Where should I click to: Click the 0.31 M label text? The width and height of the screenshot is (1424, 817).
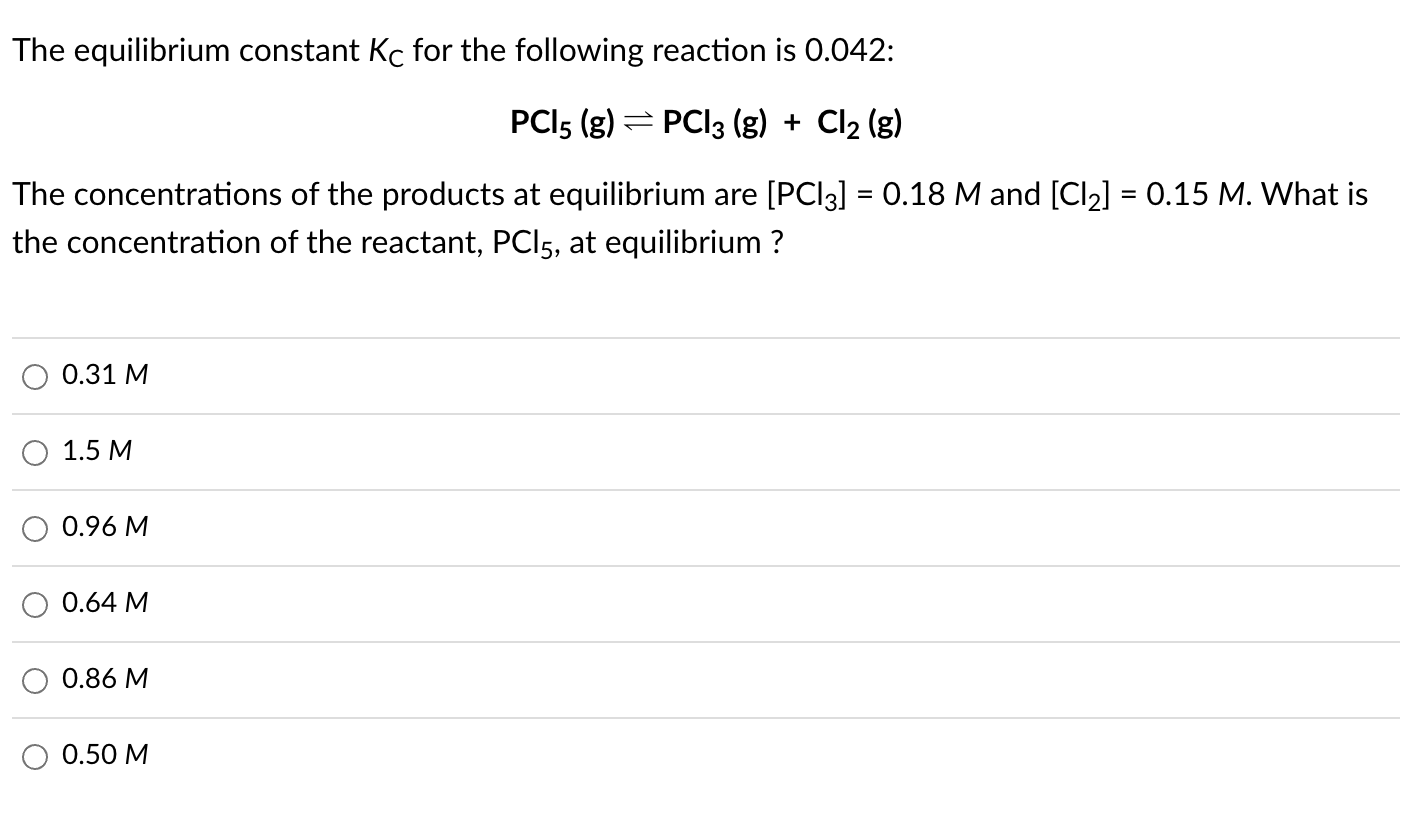tap(104, 374)
